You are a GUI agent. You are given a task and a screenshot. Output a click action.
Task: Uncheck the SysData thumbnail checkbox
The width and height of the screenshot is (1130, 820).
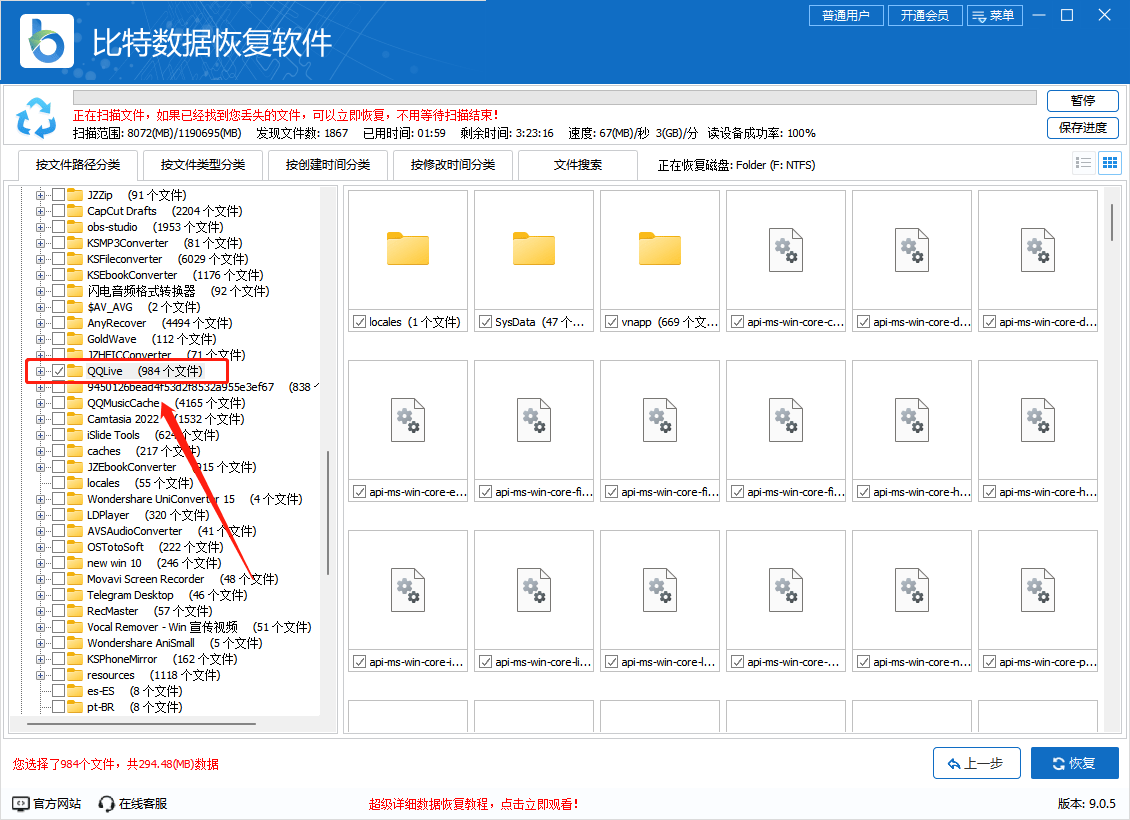485,322
